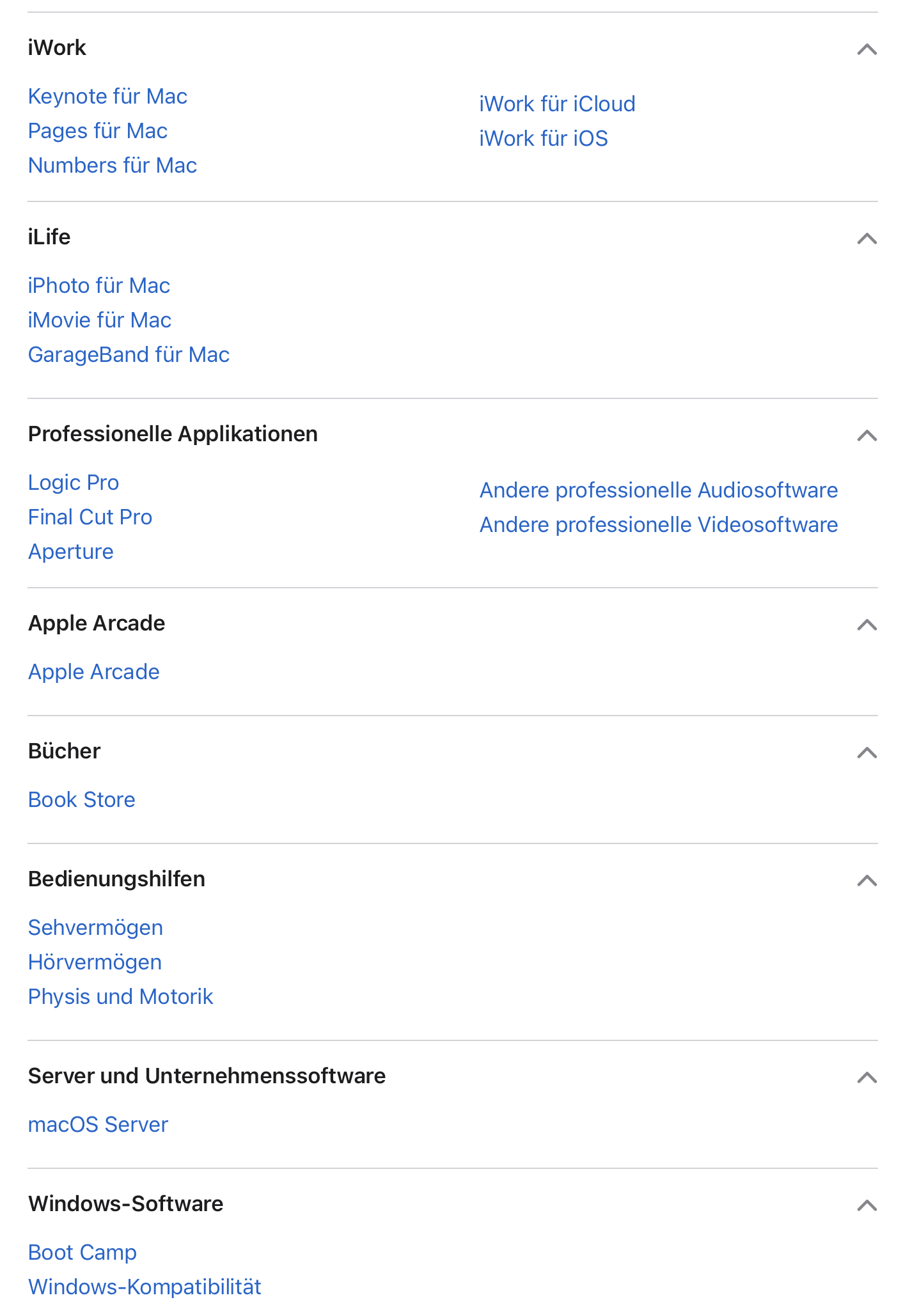Screen dimensions: 903x1316
Task: Collapse the Windows-Software section chevron
Action: pos(867,1205)
